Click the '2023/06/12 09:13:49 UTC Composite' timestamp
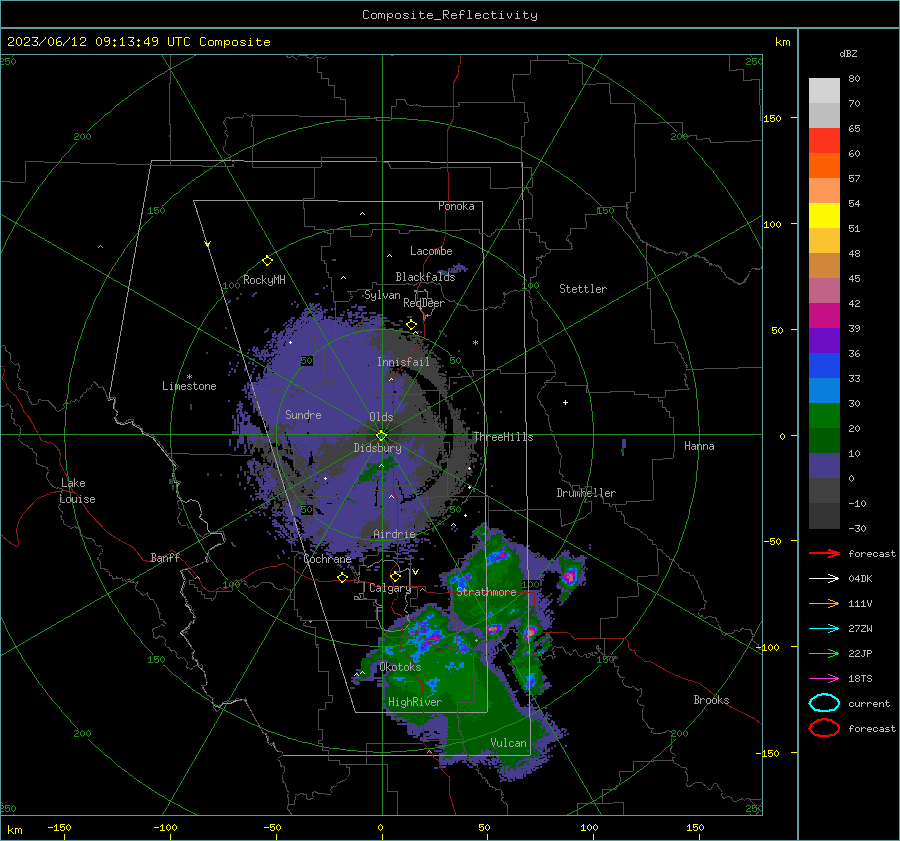This screenshot has height=841, width=900. 138,42
